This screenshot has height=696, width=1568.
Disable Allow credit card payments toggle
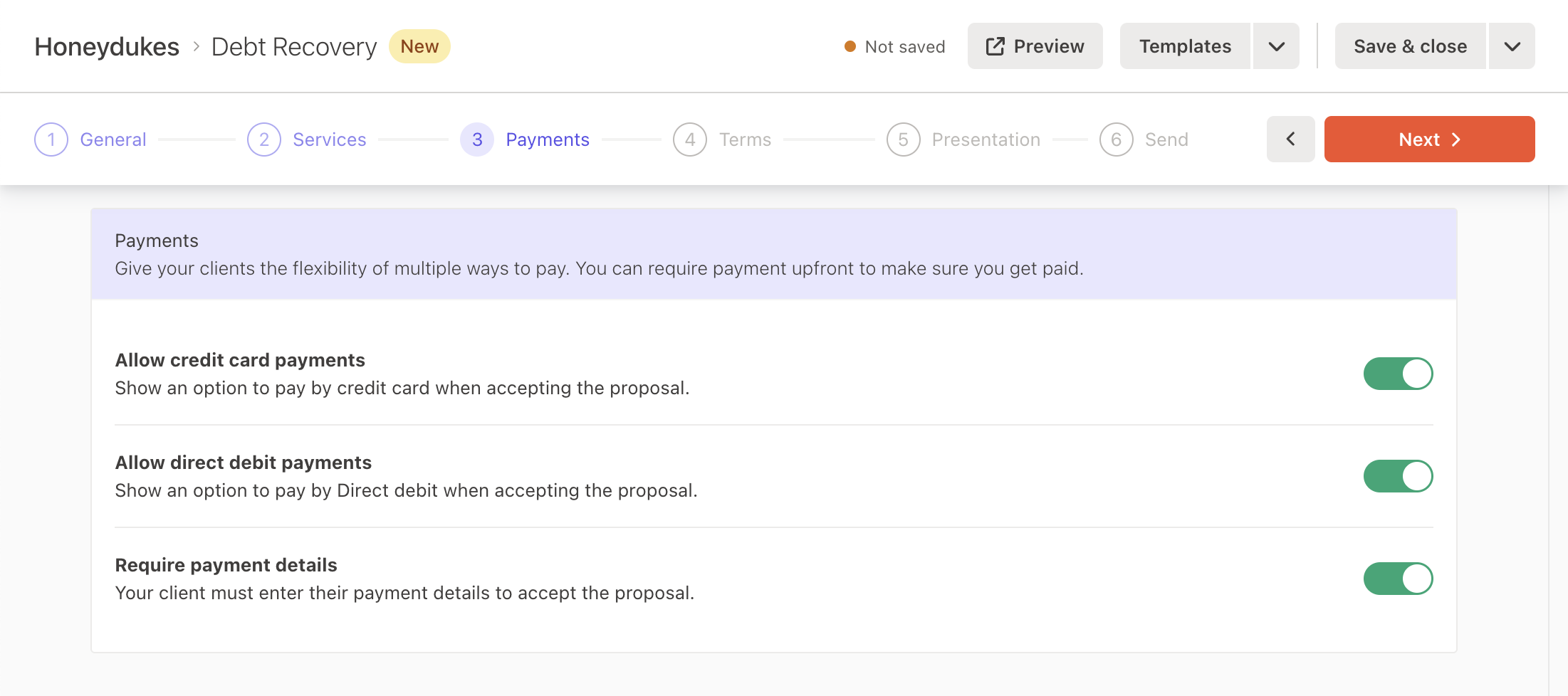pyautogui.click(x=1398, y=374)
